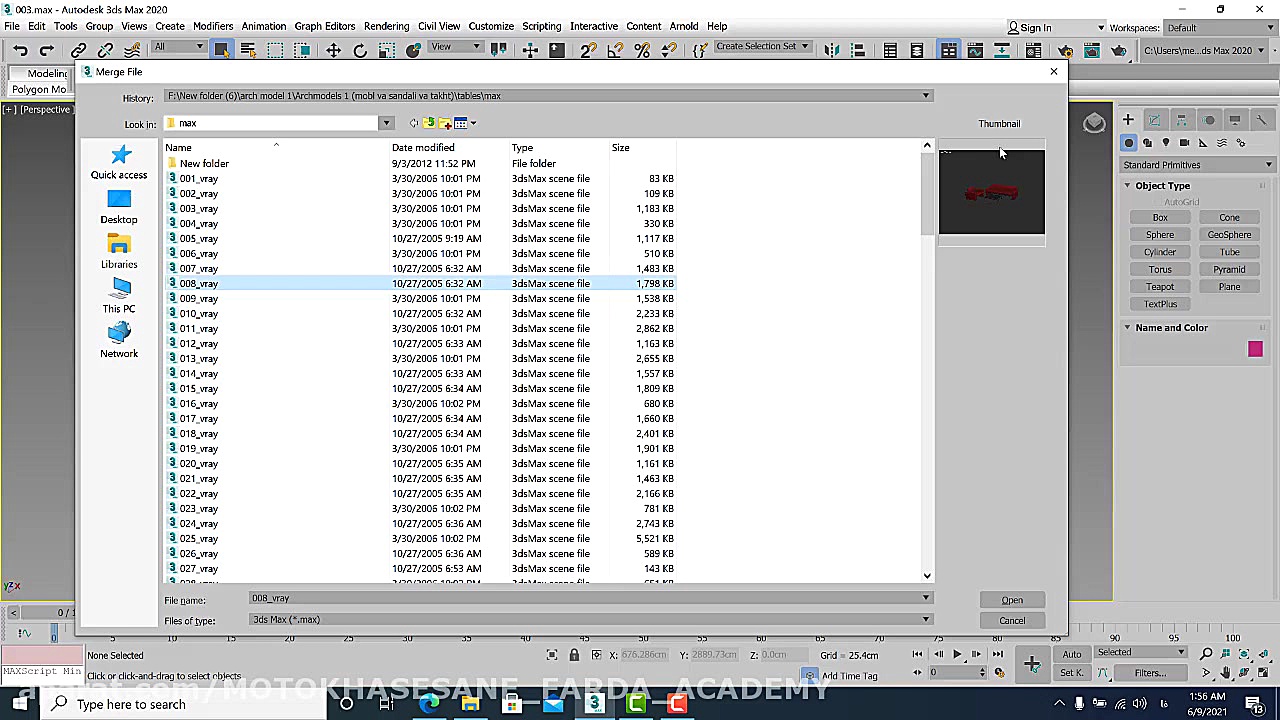Activate the Select and Link tool
The image size is (1280, 720).
point(79,50)
